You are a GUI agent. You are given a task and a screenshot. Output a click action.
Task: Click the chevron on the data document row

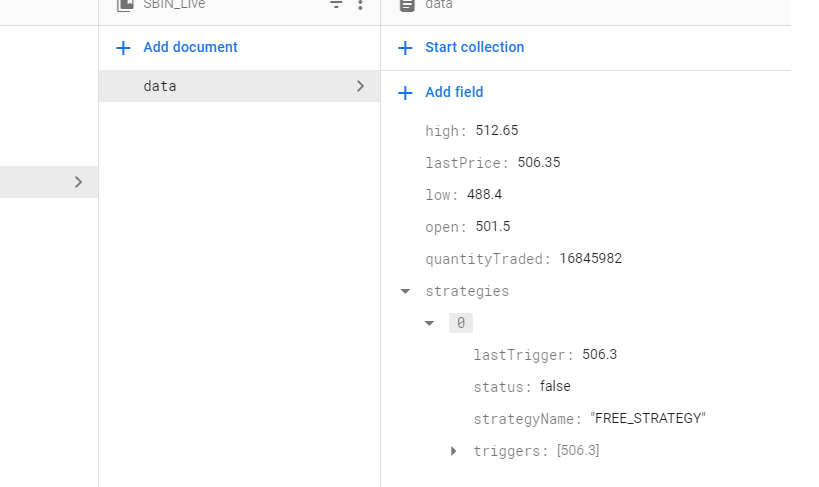tap(360, 86)
